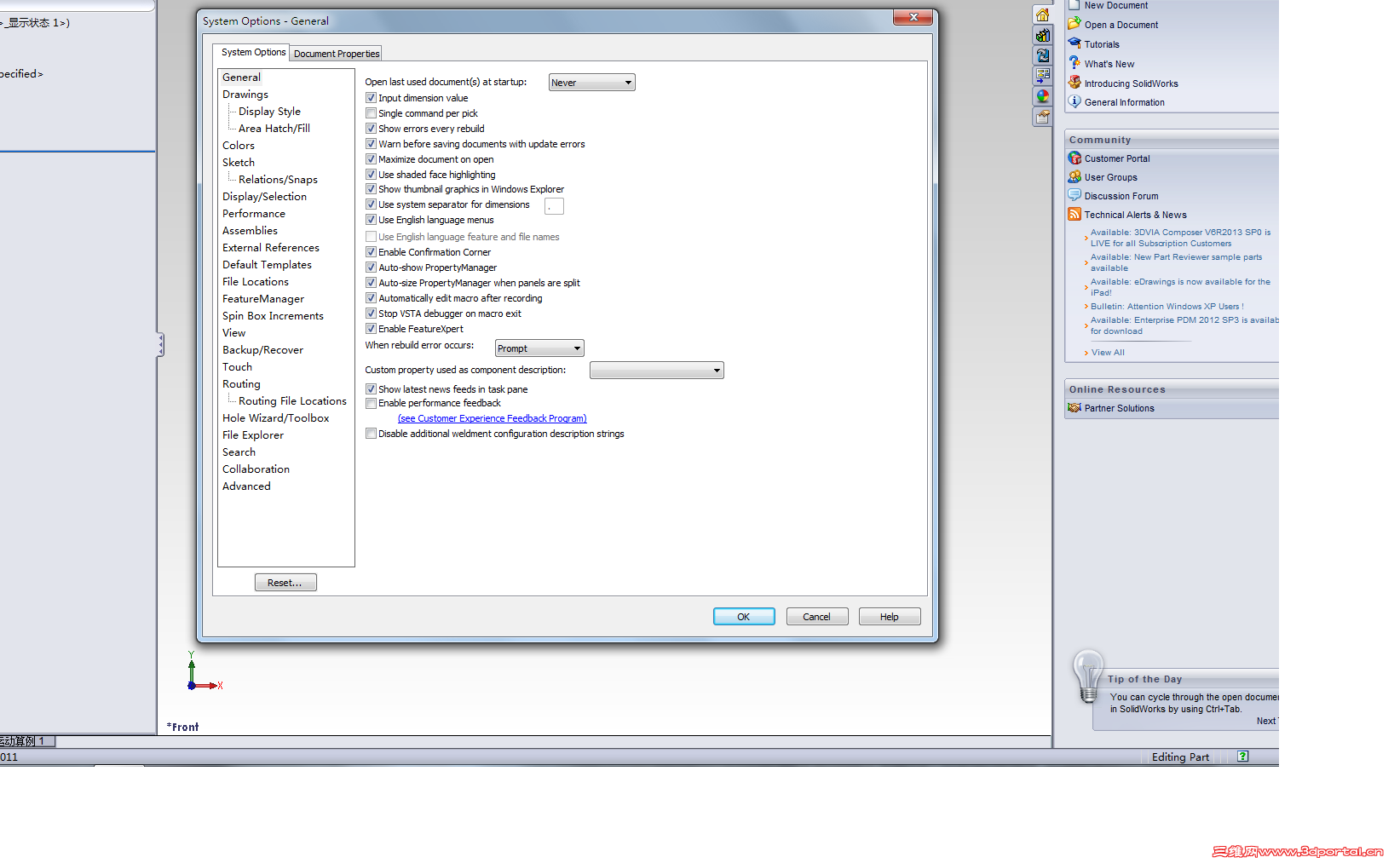
Task: Select Advanced in the options list
Action: click(246, 486)
